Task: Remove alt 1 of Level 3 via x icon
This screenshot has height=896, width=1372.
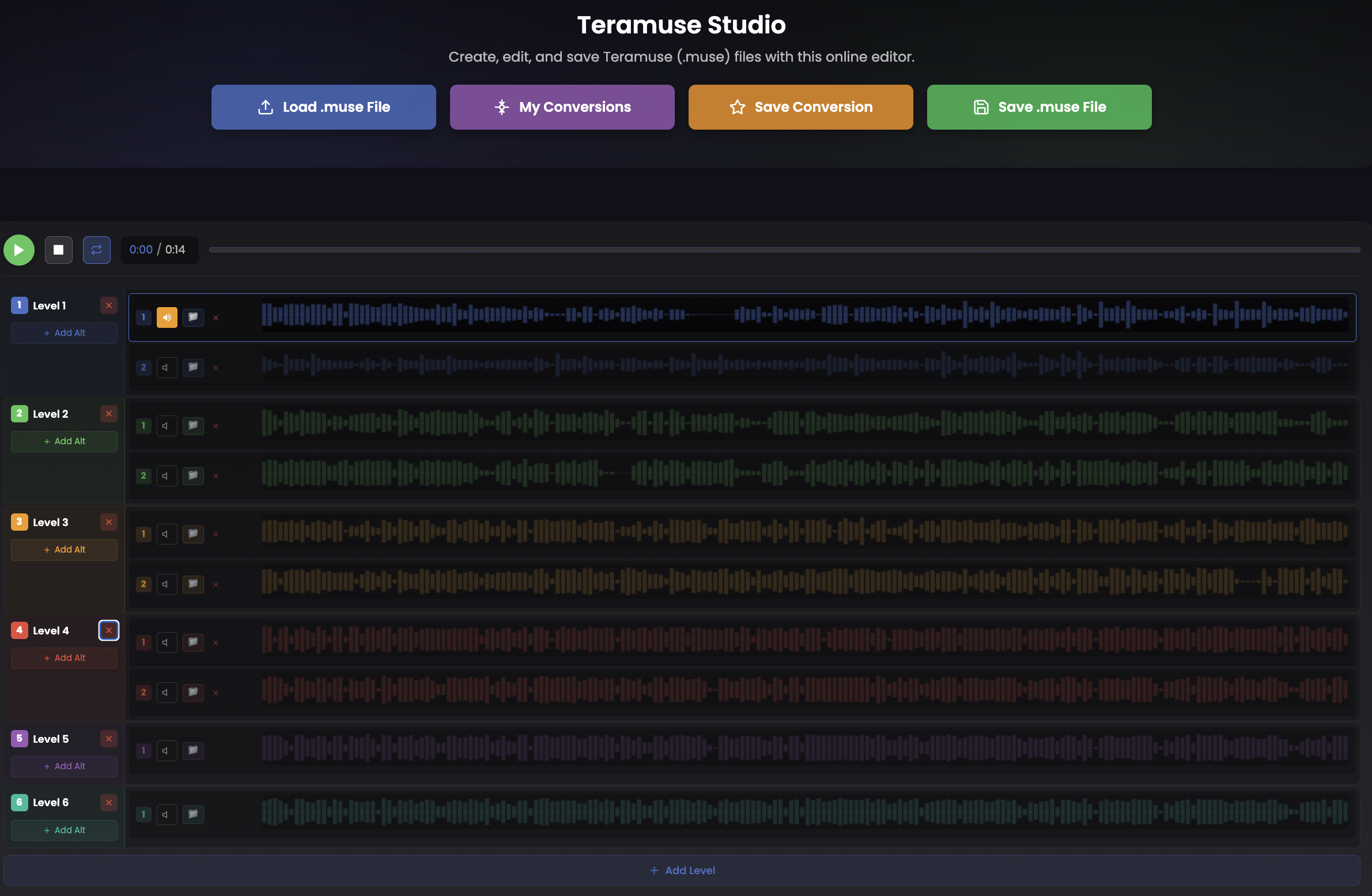Action: [216, 534]
